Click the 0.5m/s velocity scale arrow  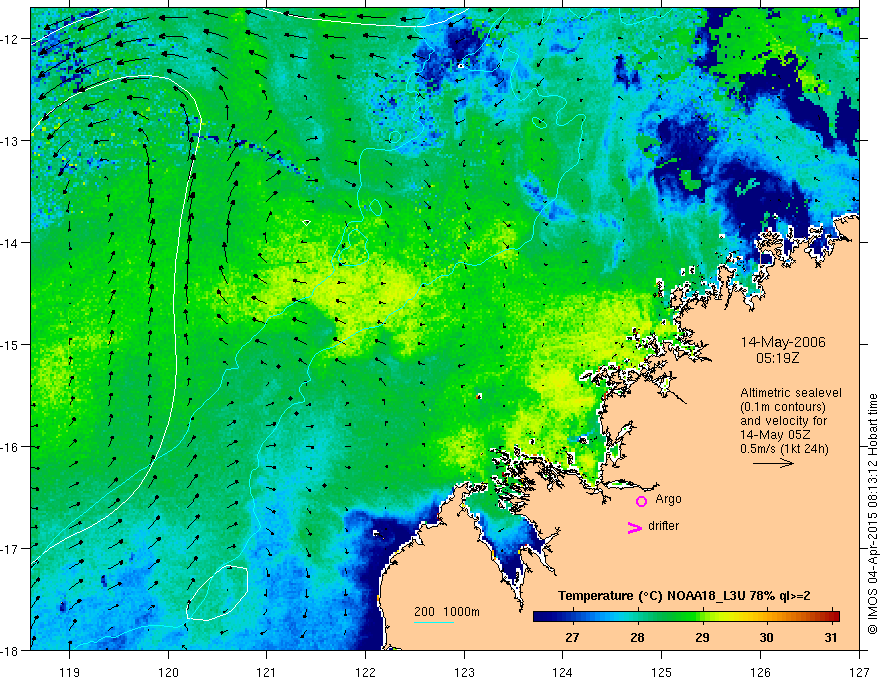[773, 463]
